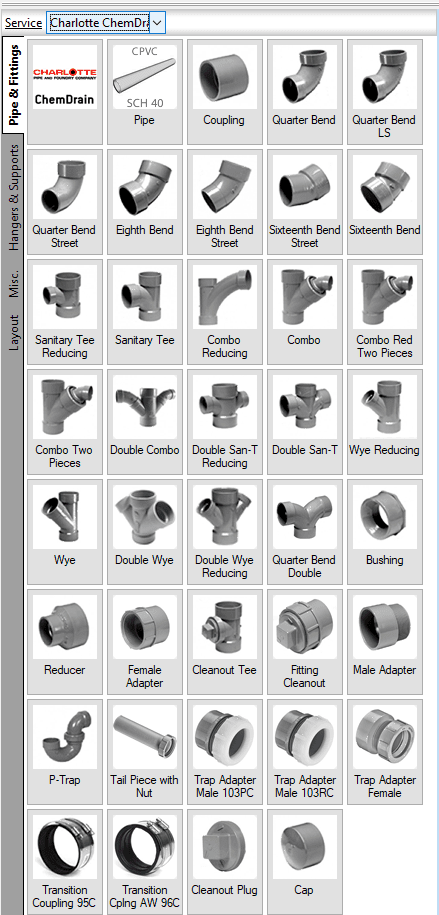Pick the Wye fitting
Viewport: 439px width, 915px height.
(x=65, y=532)
